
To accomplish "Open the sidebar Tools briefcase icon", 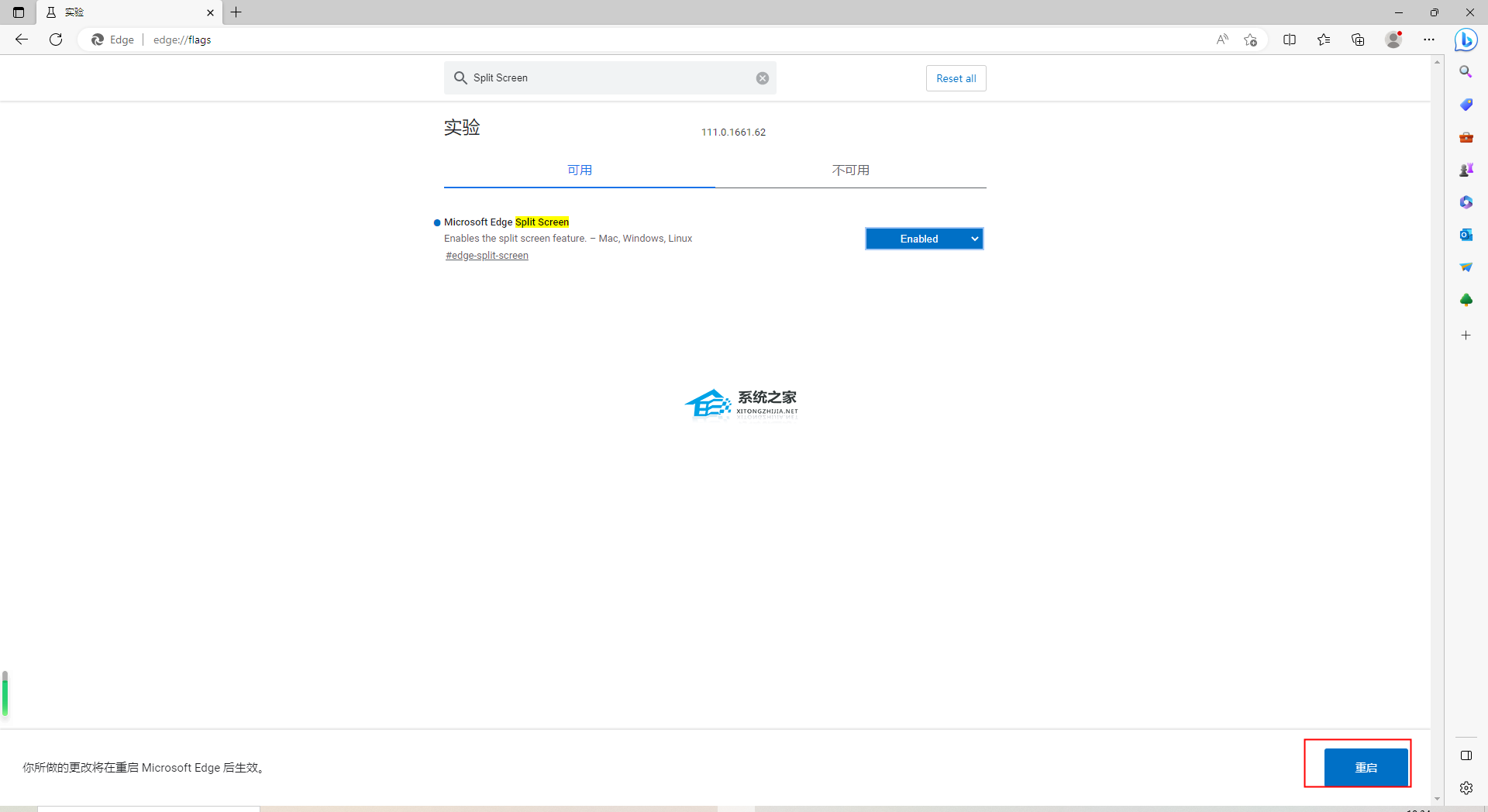I will 1466,137.
